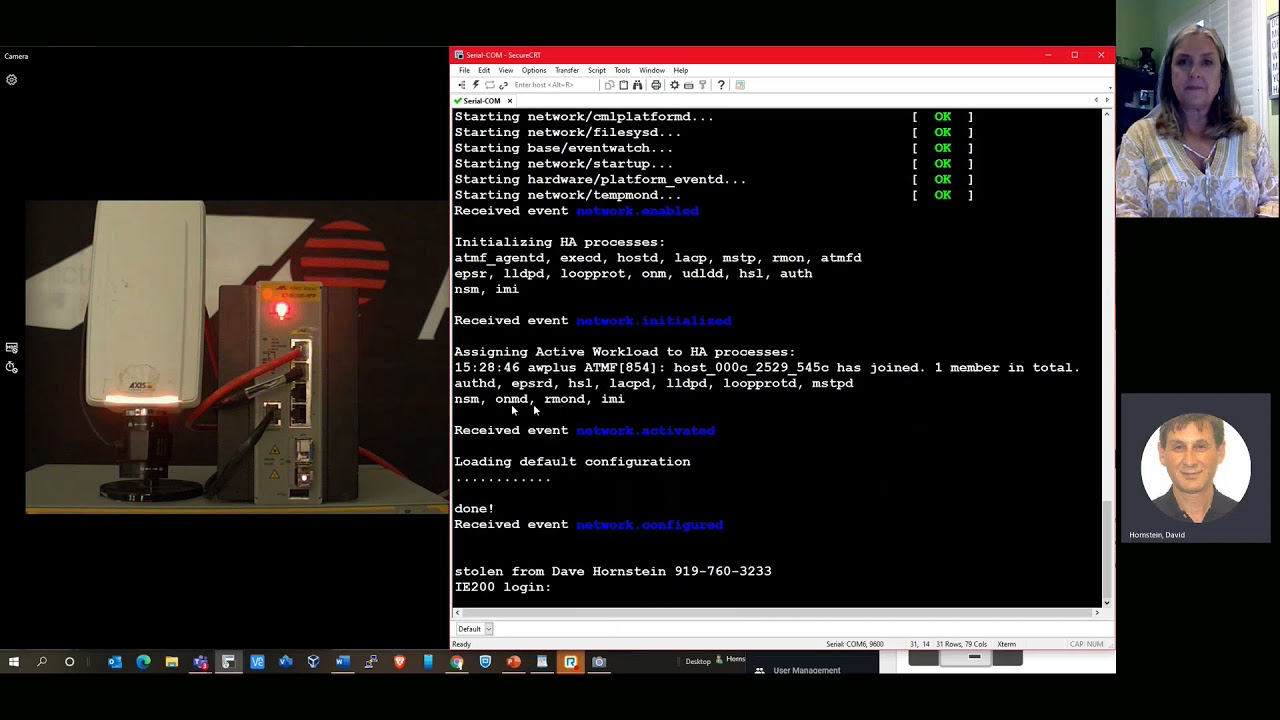Open Session Options gear icon
Screen dimensions: 1280x720
pyautogui.click(x=674, y=85)
